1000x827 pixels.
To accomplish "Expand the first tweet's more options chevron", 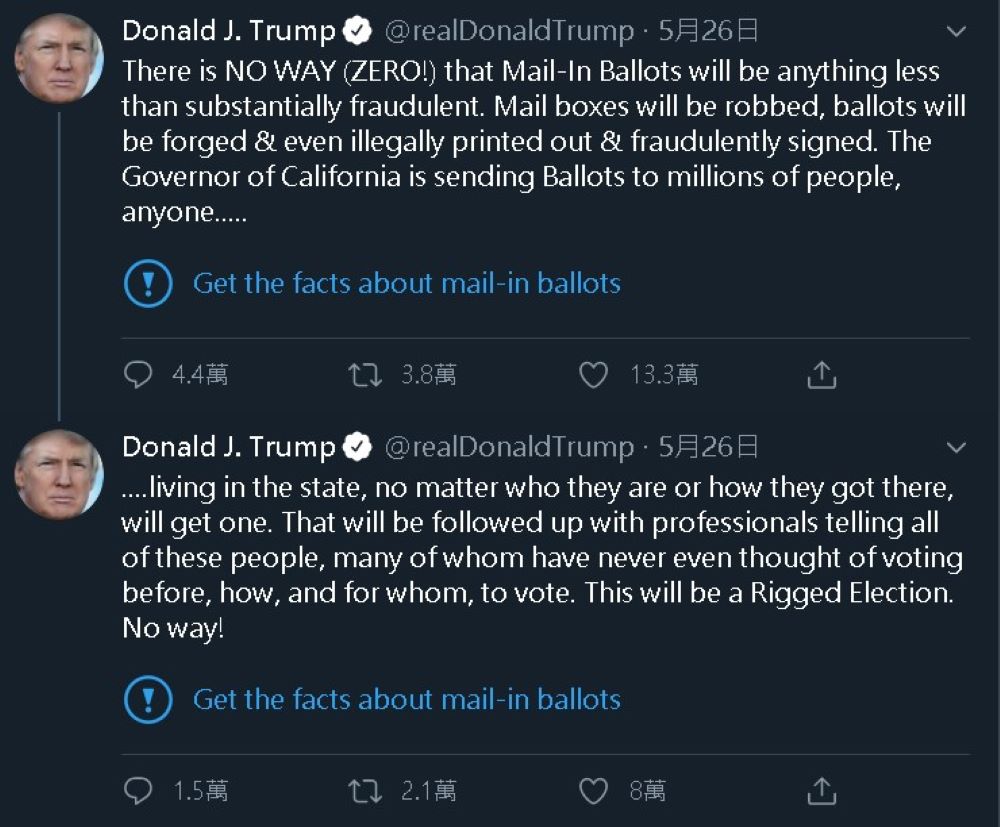I will point(956,31).
